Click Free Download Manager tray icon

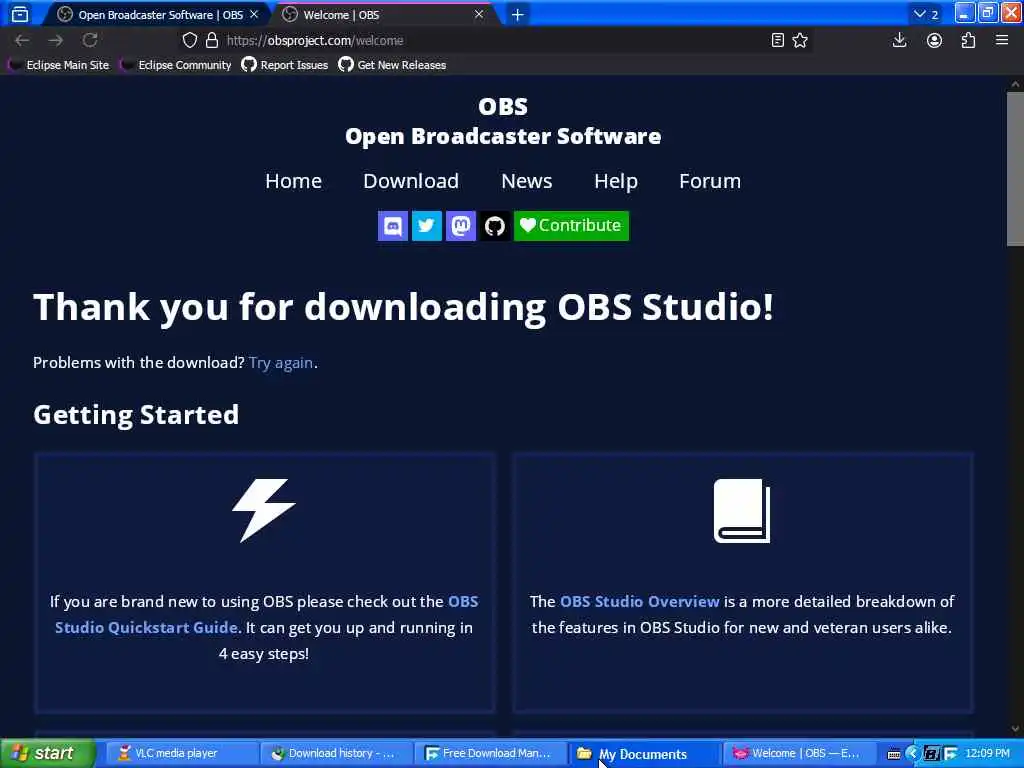951,754
